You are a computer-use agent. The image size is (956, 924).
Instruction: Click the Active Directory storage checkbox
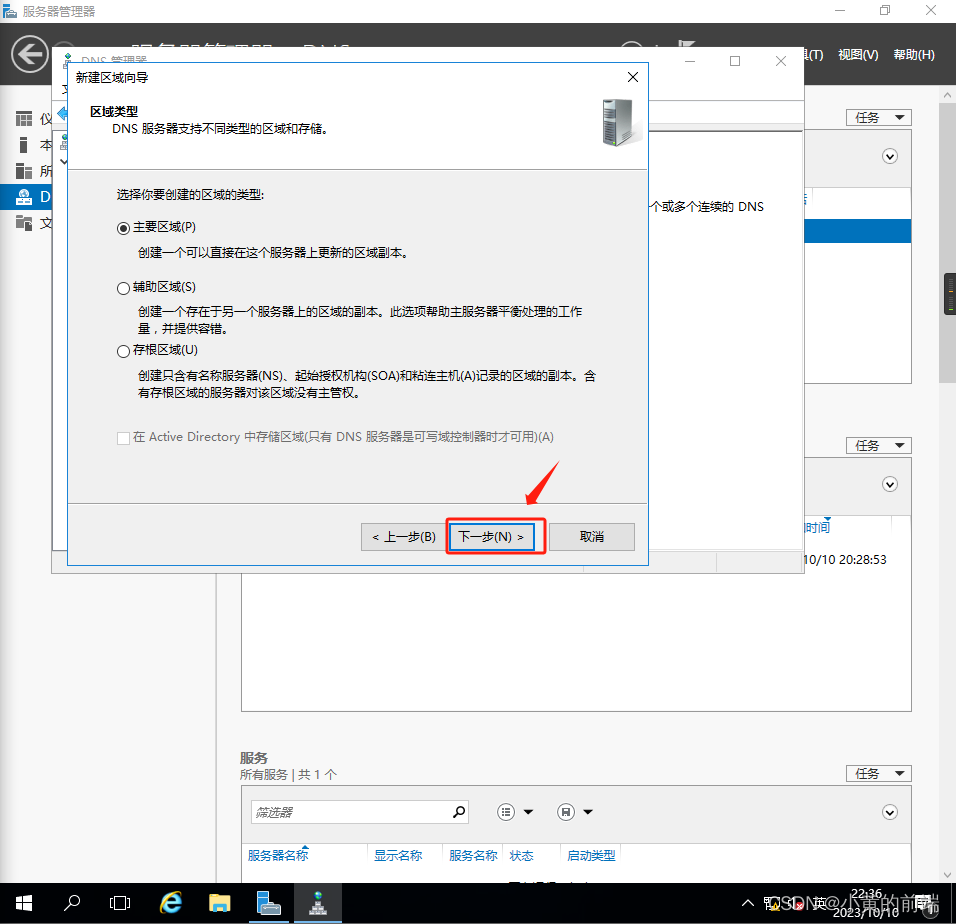pyautogui.click(x=123, y=438)
